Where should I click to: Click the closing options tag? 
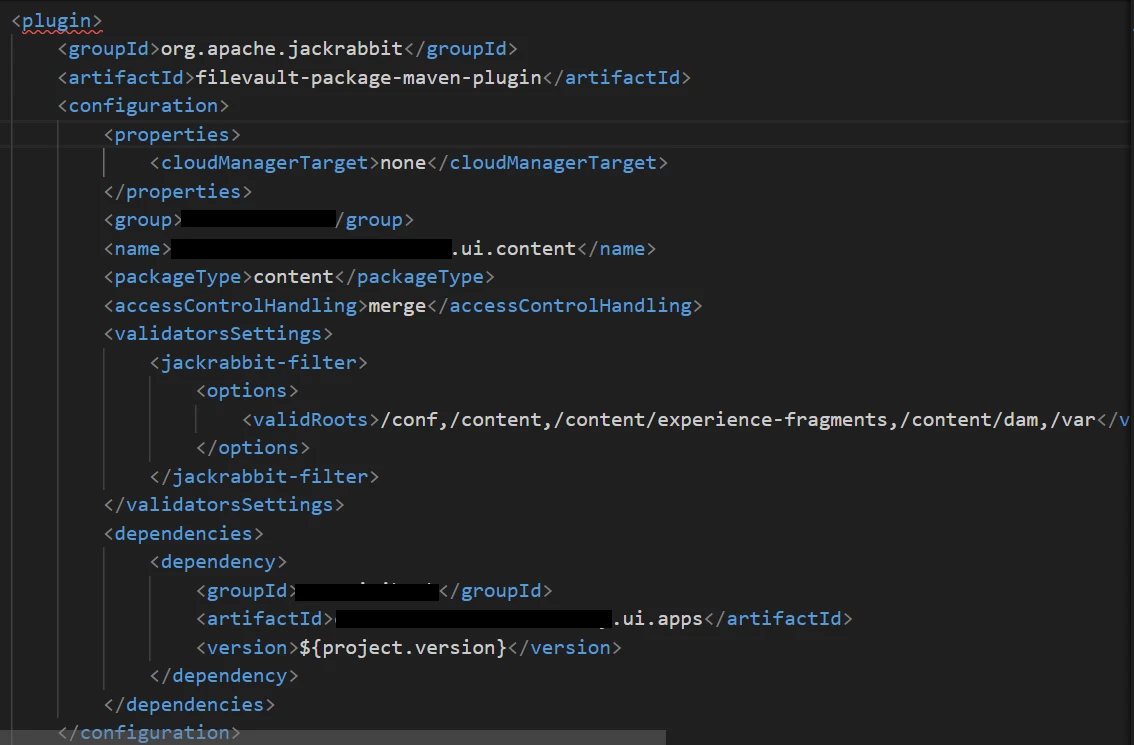tap(253, 448)
